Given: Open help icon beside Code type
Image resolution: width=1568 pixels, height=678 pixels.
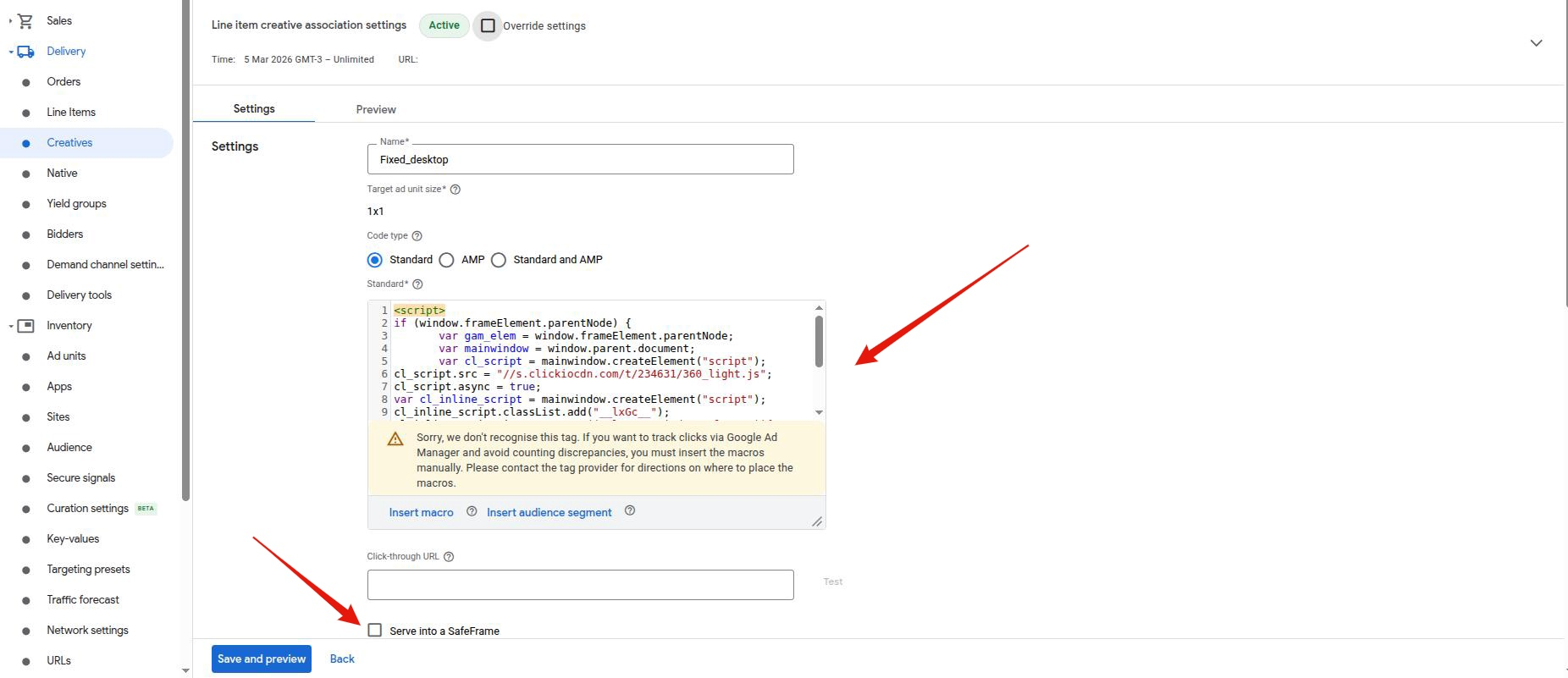Looking at the screenshot, I should click(417, 236).
